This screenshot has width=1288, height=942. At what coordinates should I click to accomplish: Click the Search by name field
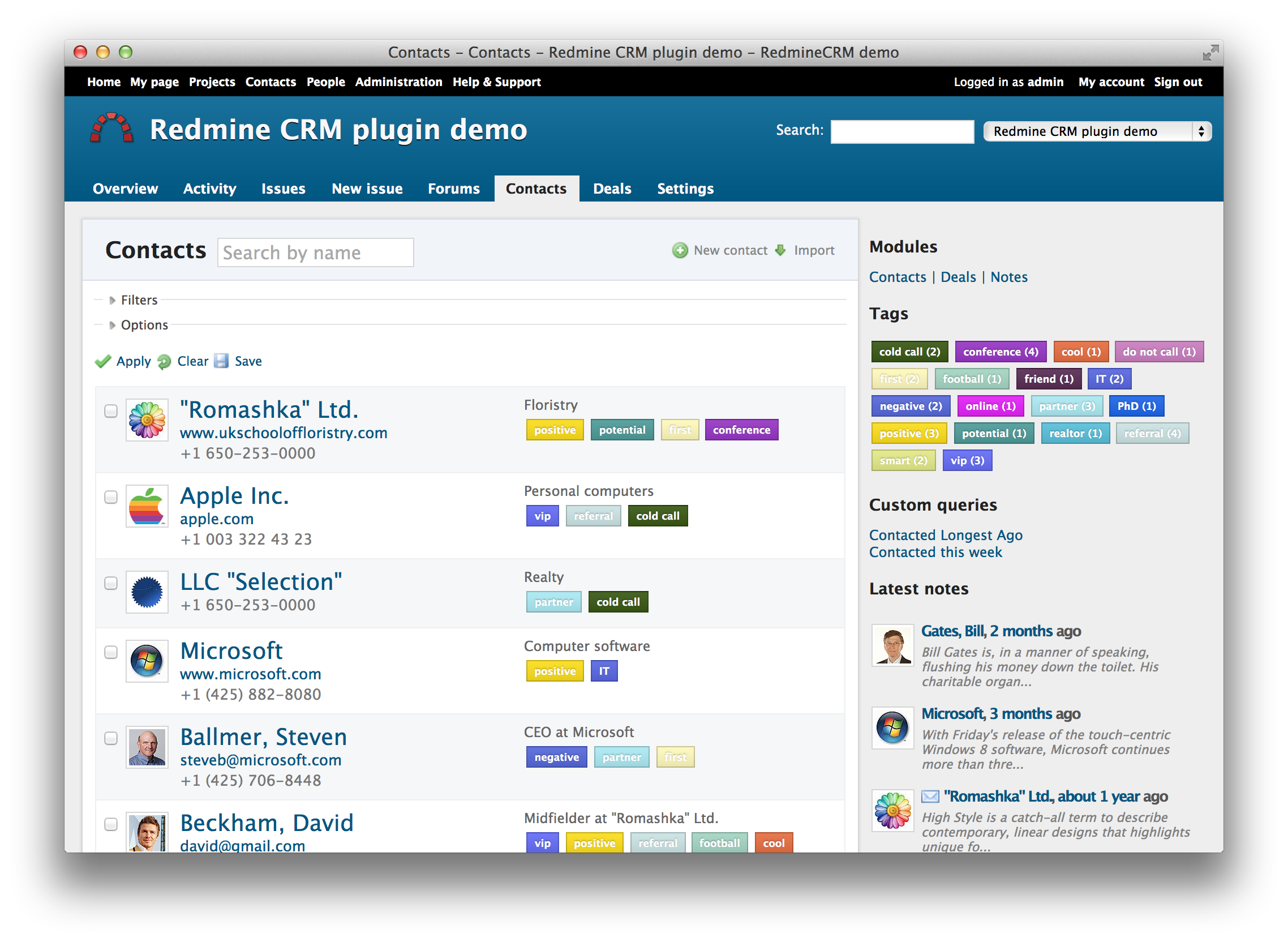click(315, 252)
